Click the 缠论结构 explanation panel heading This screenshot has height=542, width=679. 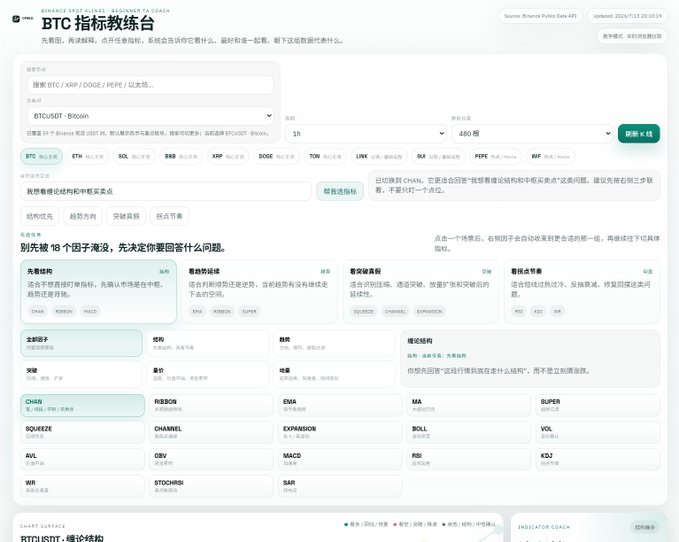tap(420, 341)
